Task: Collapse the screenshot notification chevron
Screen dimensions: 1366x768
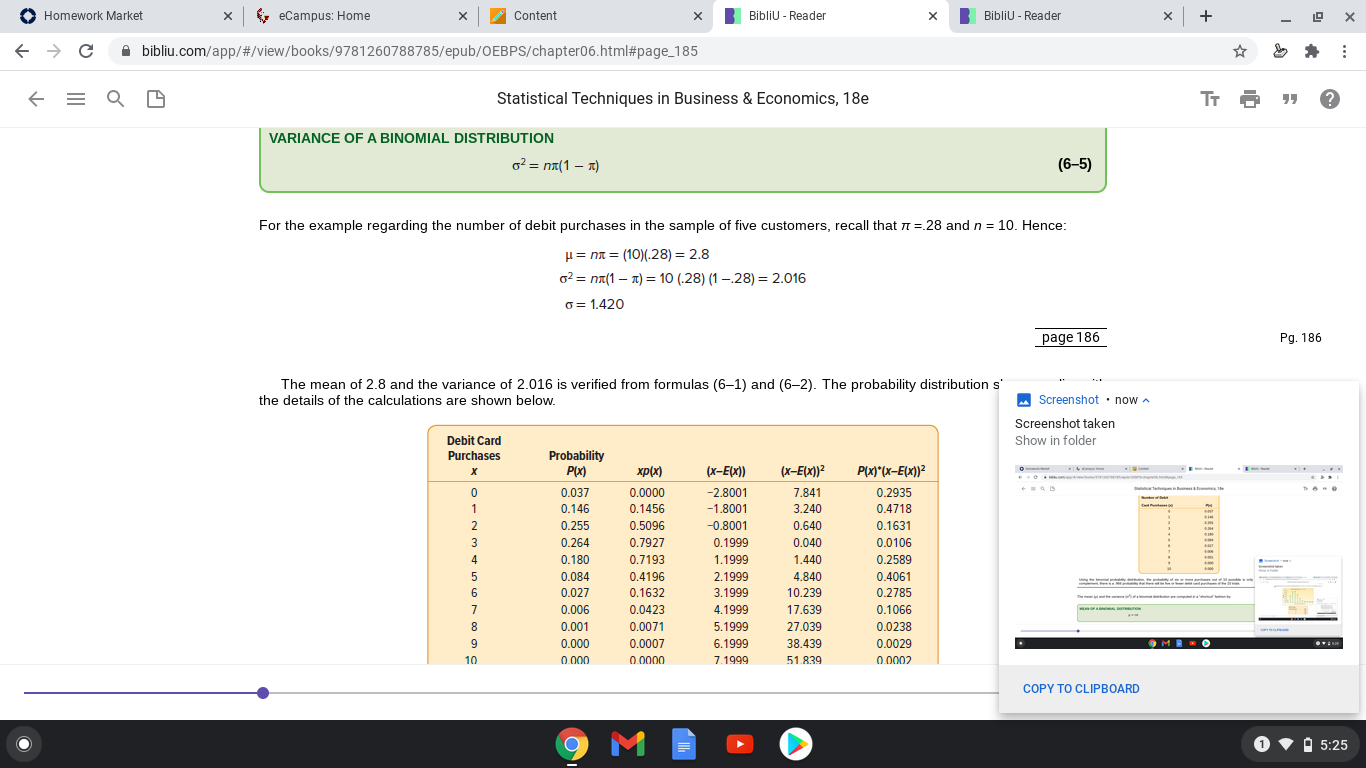Action: pyautogui.click(x=1146, y=400)
